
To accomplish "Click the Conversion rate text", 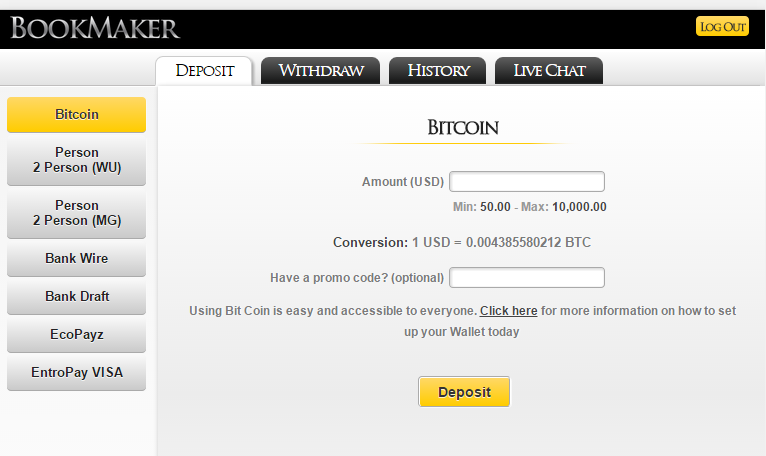I will coord(462,242).
